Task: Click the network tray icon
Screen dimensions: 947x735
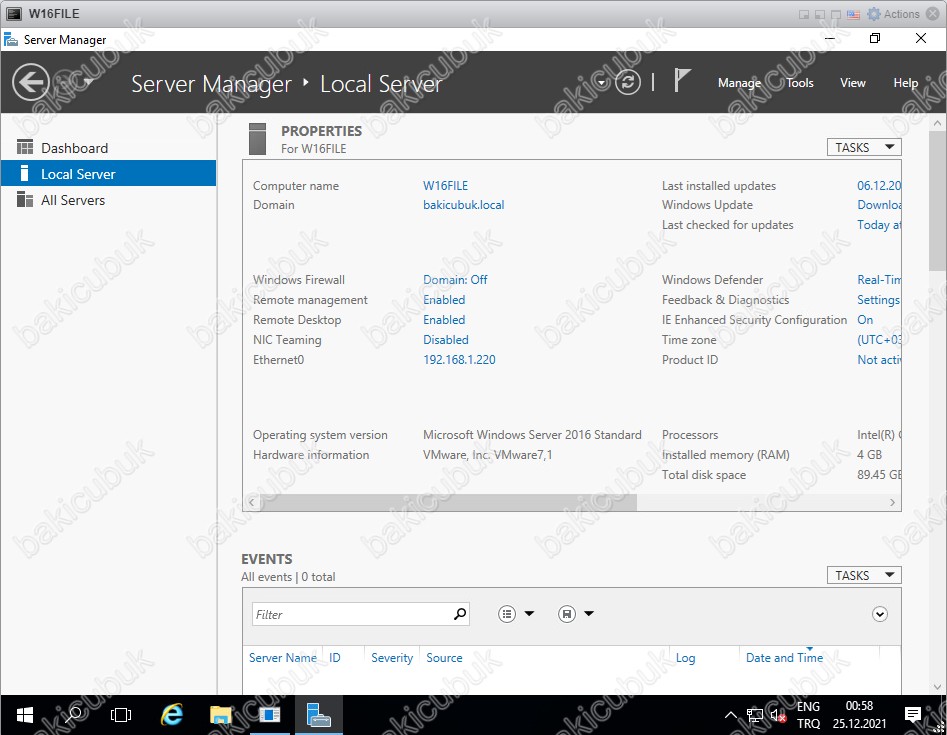Action: coord(754,716)
